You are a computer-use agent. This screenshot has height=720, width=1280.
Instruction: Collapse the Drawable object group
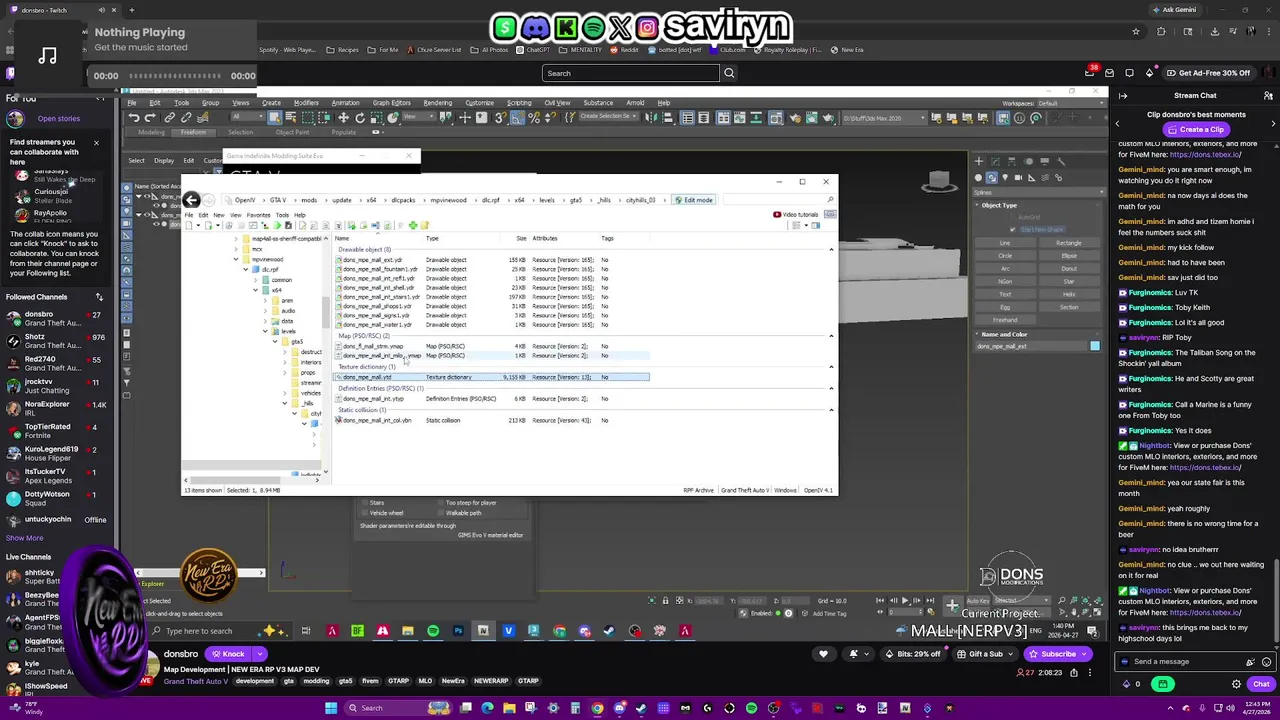coord(831,249)
